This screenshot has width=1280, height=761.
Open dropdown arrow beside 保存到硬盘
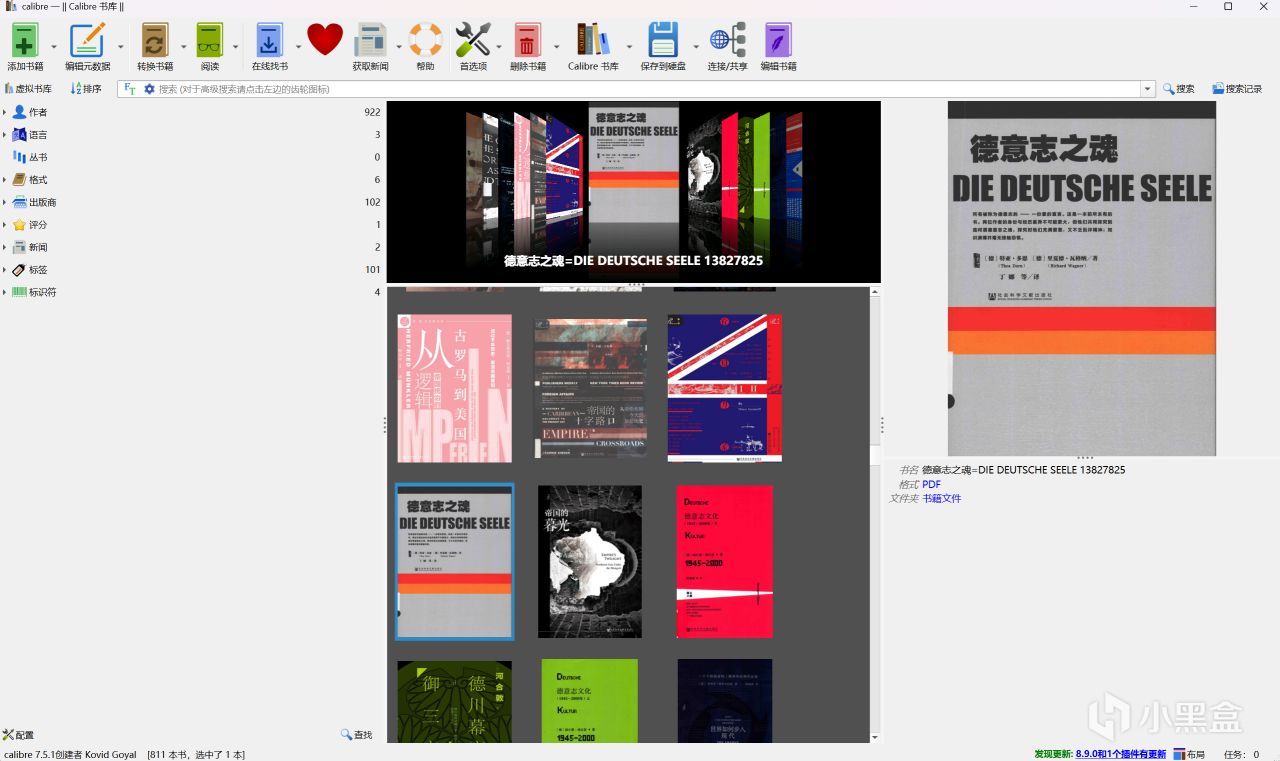(696, 47)
